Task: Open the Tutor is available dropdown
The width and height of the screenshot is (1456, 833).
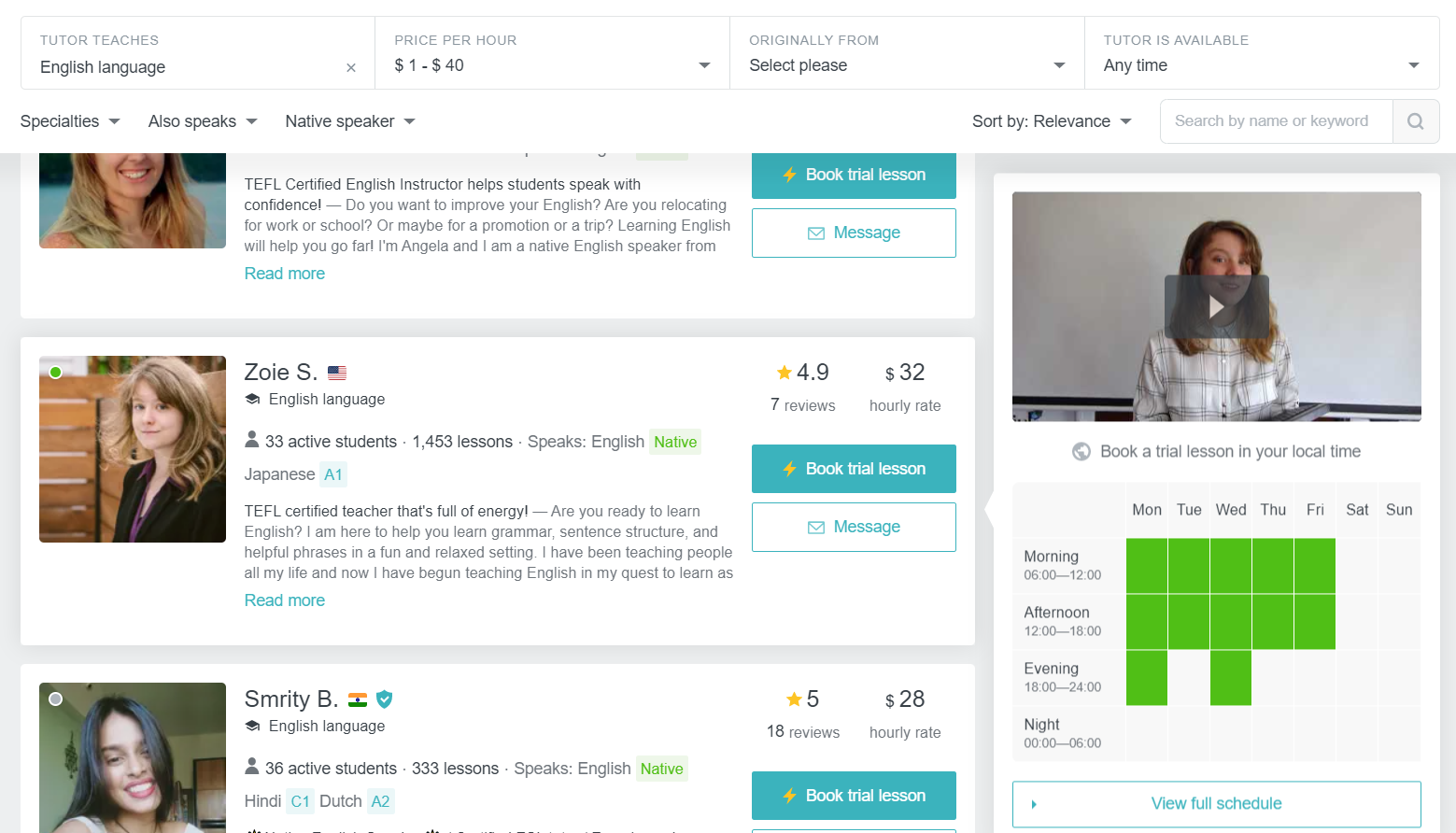Action: (x=1261, y=65)
